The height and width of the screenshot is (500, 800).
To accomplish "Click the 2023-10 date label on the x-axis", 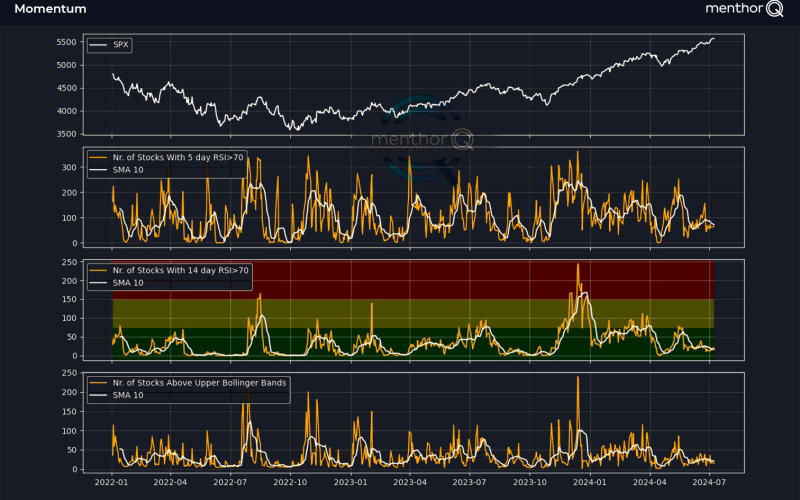I will point(530,481).
